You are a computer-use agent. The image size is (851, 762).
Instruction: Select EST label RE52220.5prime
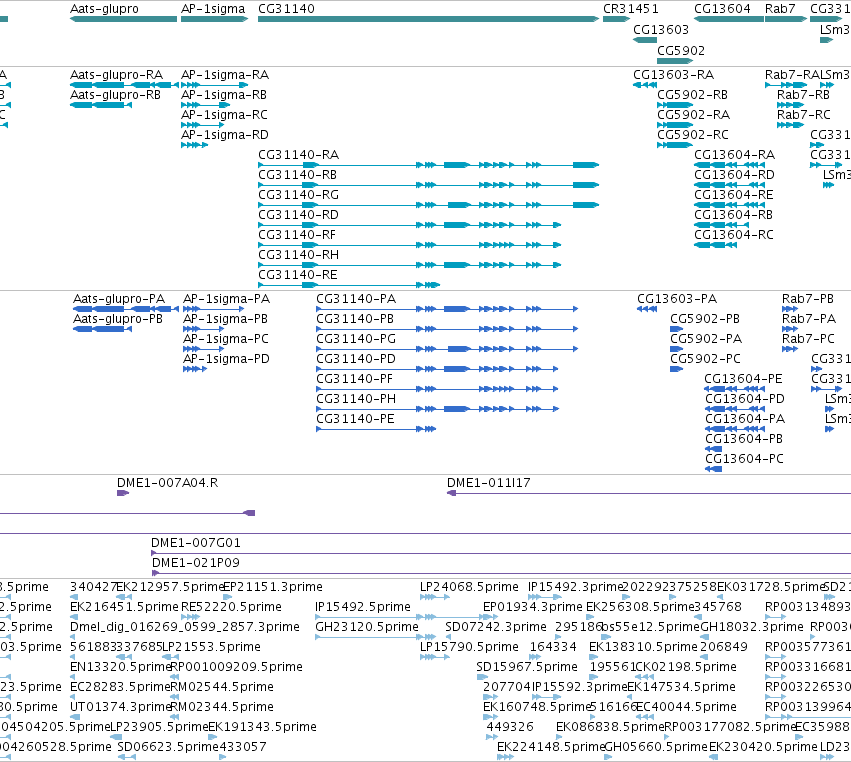click(x=231, y=607)
